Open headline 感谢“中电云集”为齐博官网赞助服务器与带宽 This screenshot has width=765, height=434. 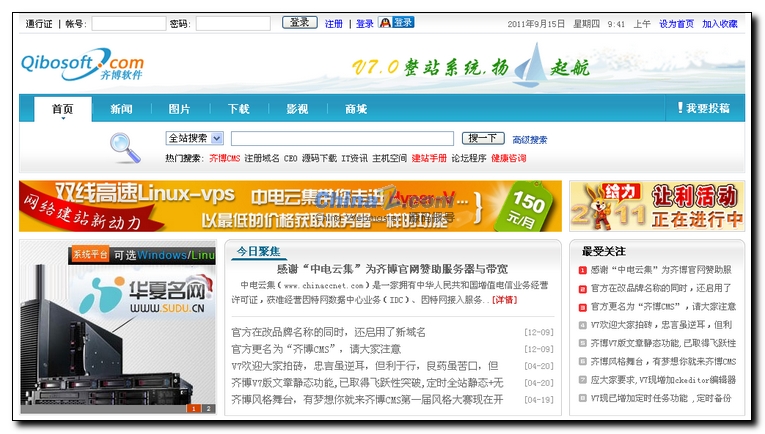[392, 269]
